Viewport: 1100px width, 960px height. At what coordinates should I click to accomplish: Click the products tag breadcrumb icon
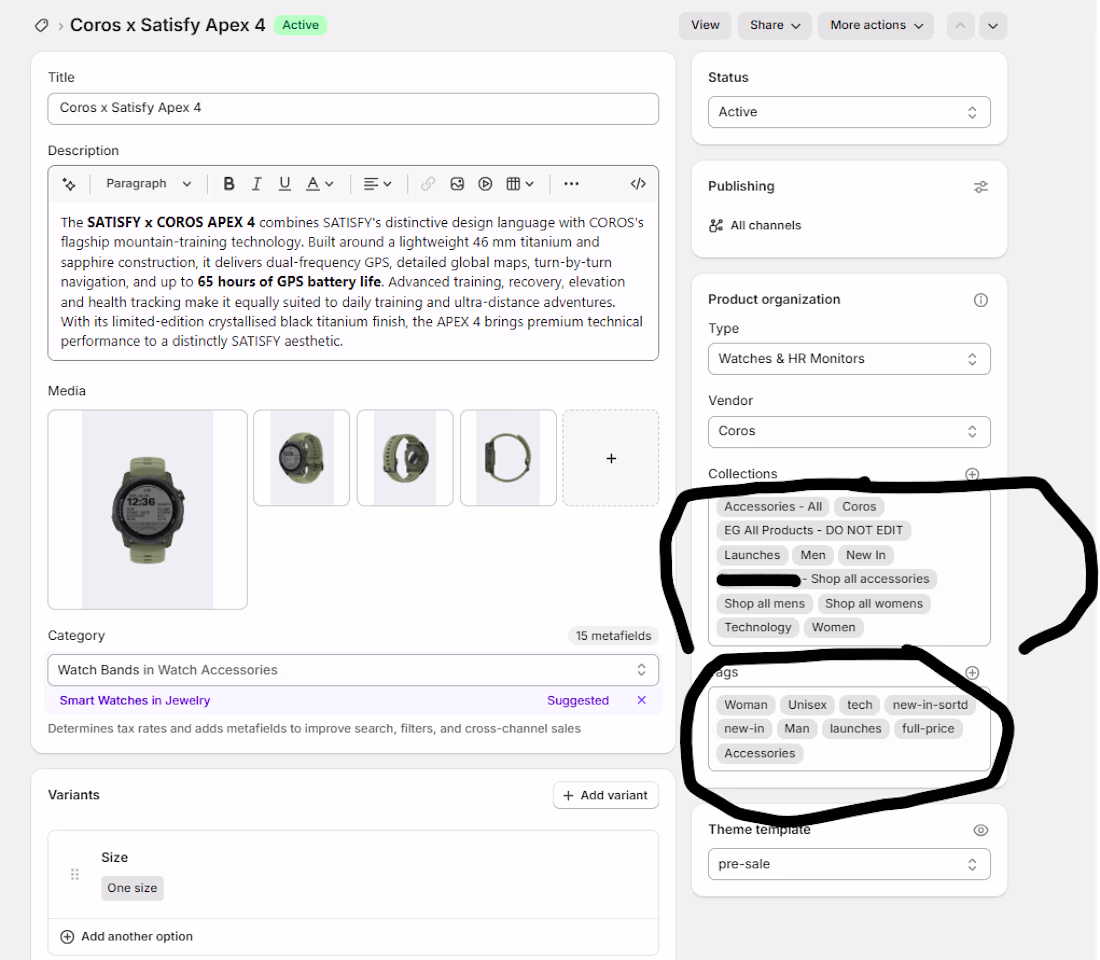41,25
